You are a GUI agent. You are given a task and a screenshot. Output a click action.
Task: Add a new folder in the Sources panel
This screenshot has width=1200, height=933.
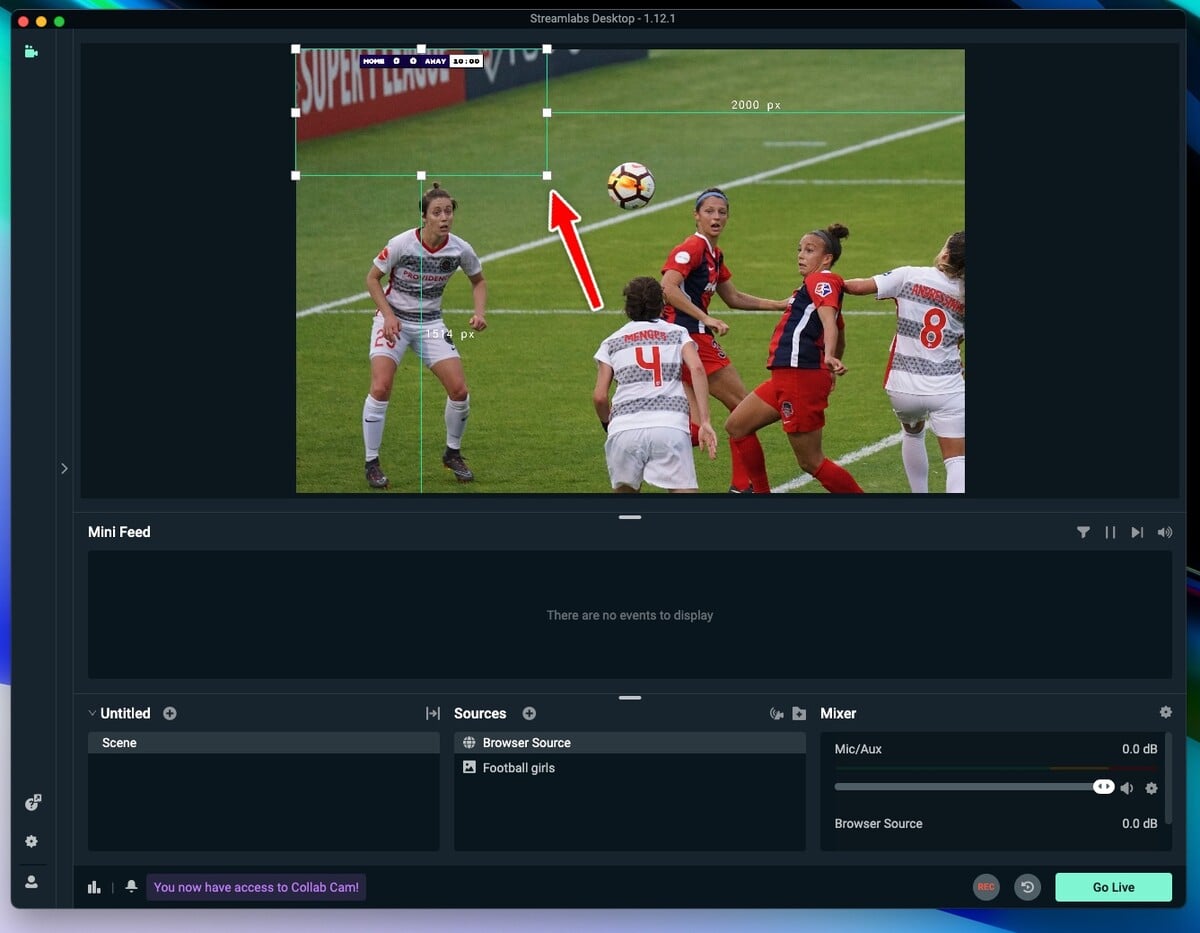(x=798, y=713)
